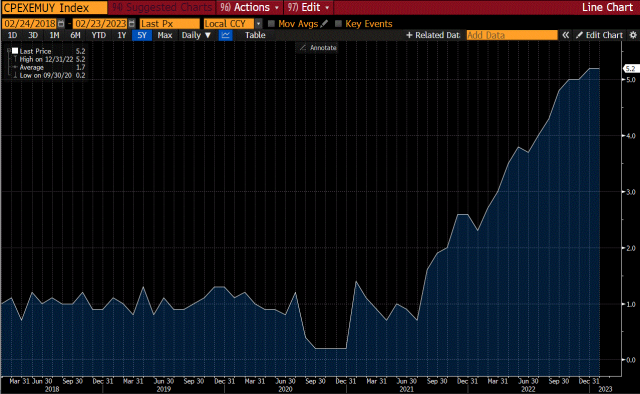Image resolution: width=640 pixels, height=394 pixels.
Task: Open the end date calendar icon
Action: pyautogui.click(x=131, y=24)
